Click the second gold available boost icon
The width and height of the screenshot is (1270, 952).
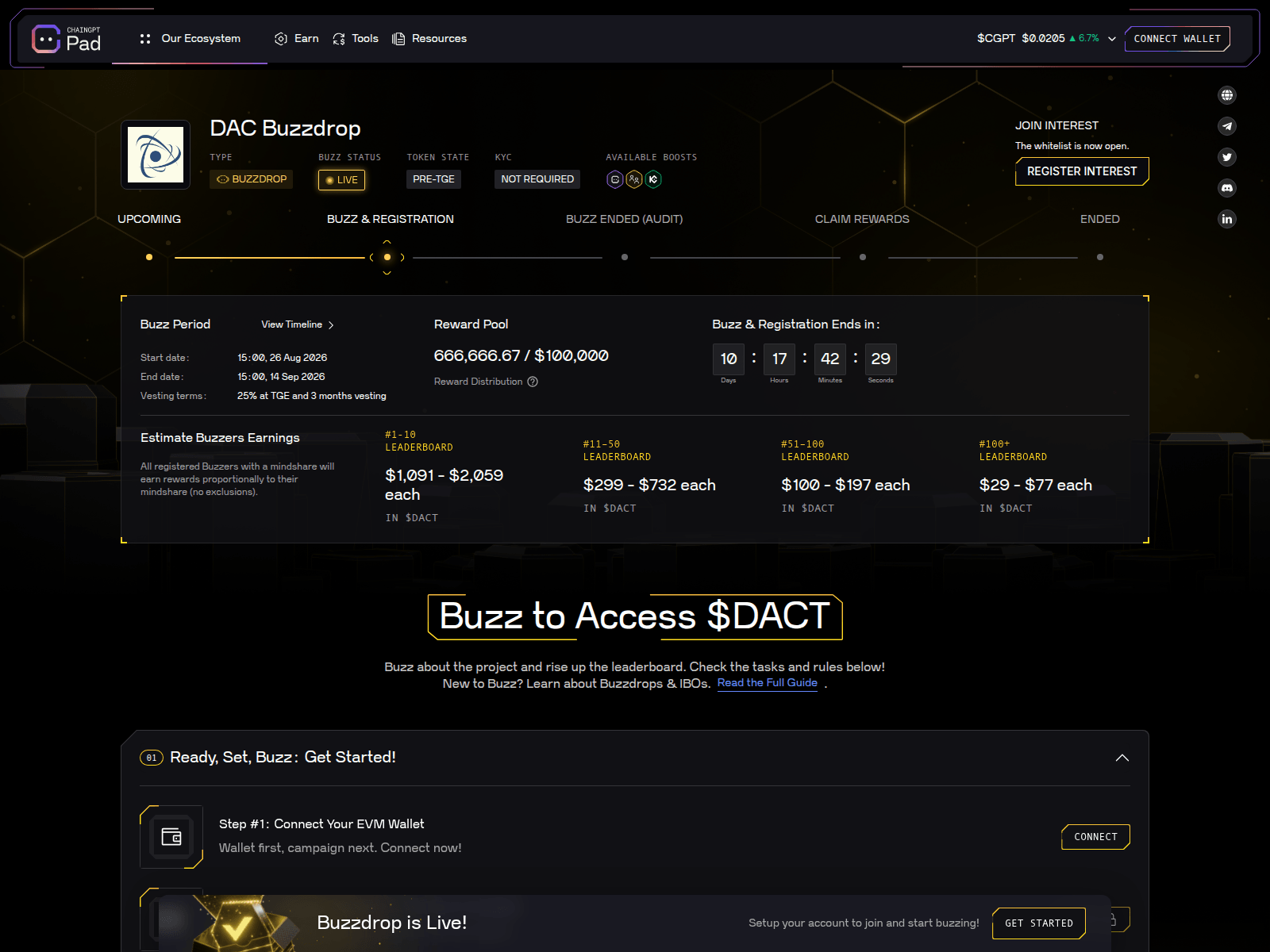coord(634,179)
